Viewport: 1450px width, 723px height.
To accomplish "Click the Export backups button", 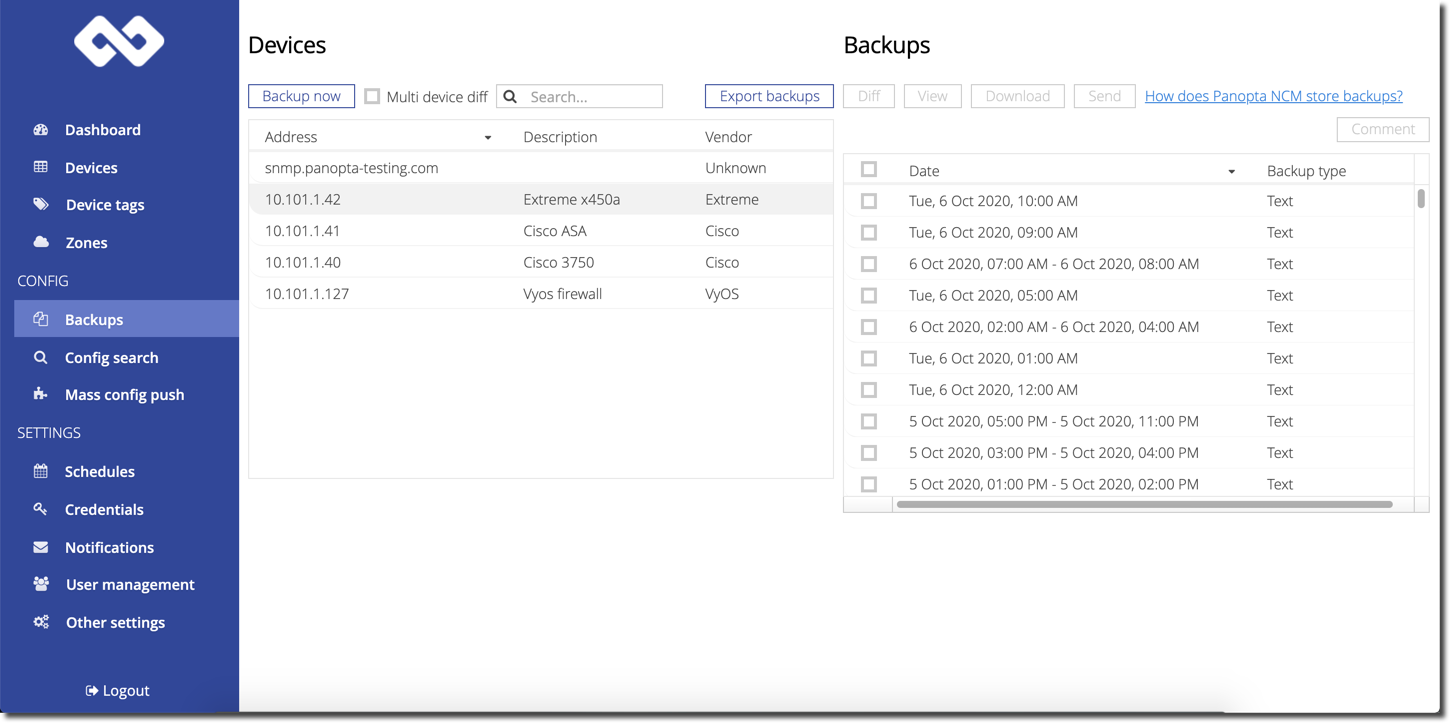I will coord(769,96).
